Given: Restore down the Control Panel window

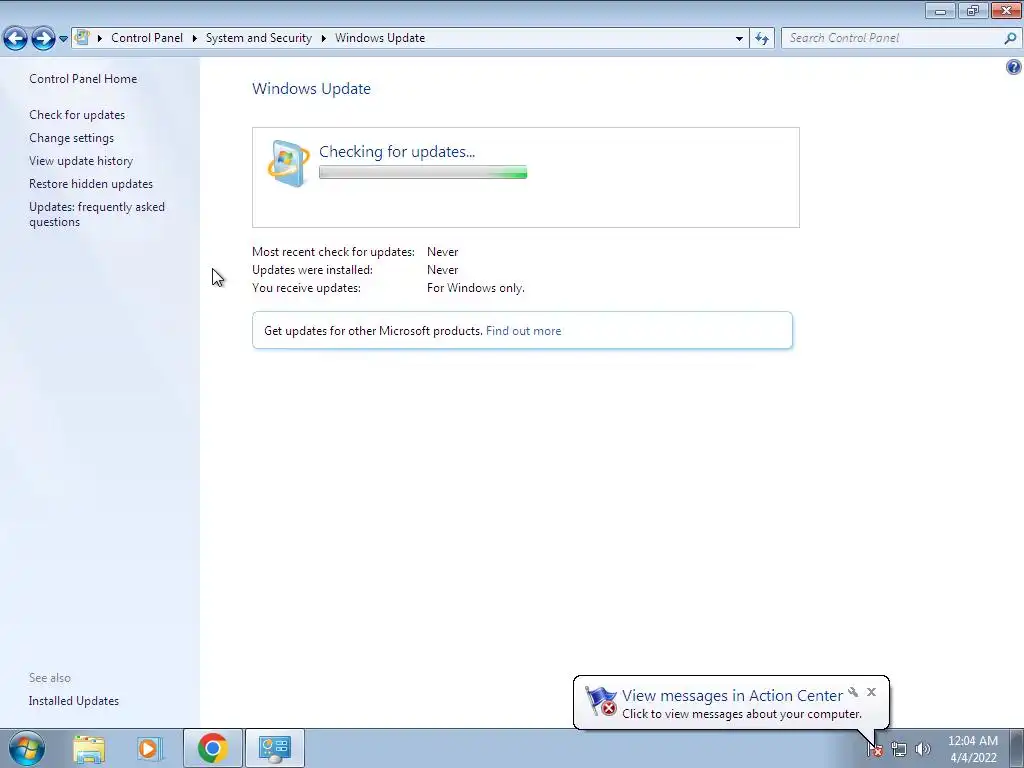Looking at the screenshot, I should (973, 10).
